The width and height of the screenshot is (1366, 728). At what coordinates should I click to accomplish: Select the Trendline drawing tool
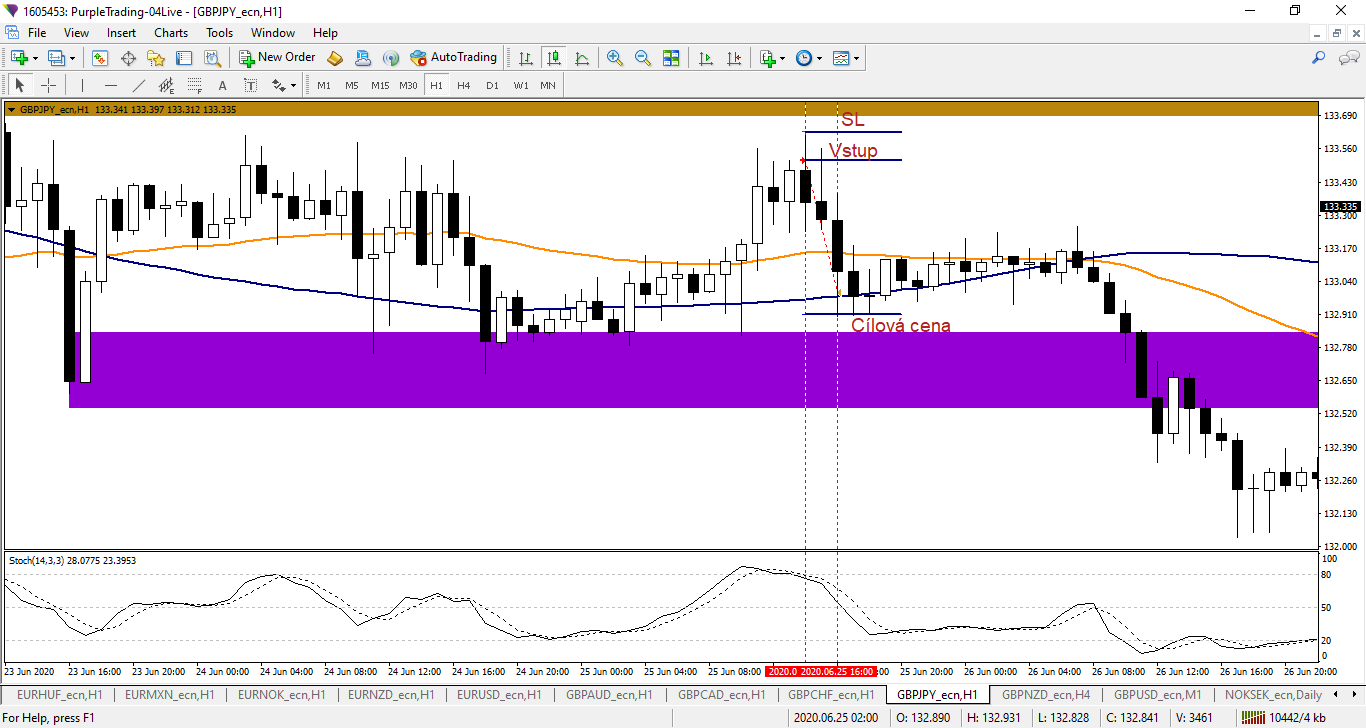tap(138, 85)
